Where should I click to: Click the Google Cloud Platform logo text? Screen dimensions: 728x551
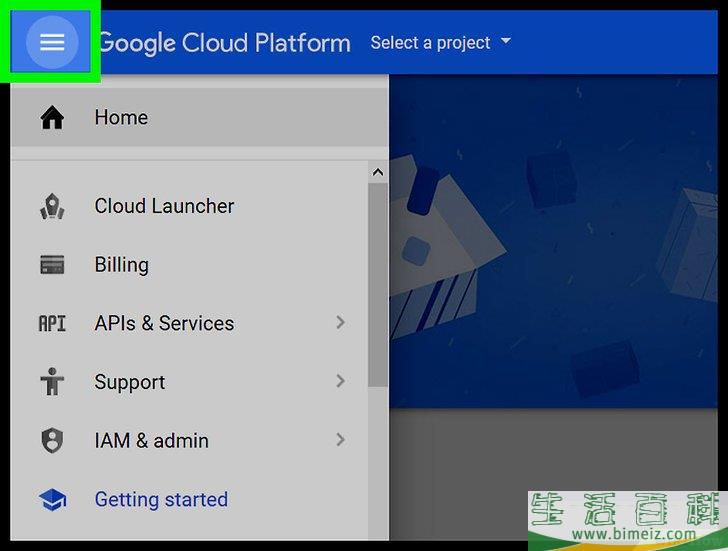pyautogui.click(x=225, y=43)
